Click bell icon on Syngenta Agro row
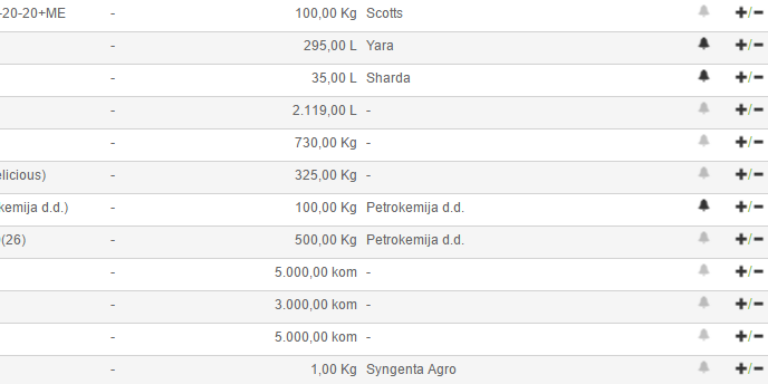 click(703, 367)
